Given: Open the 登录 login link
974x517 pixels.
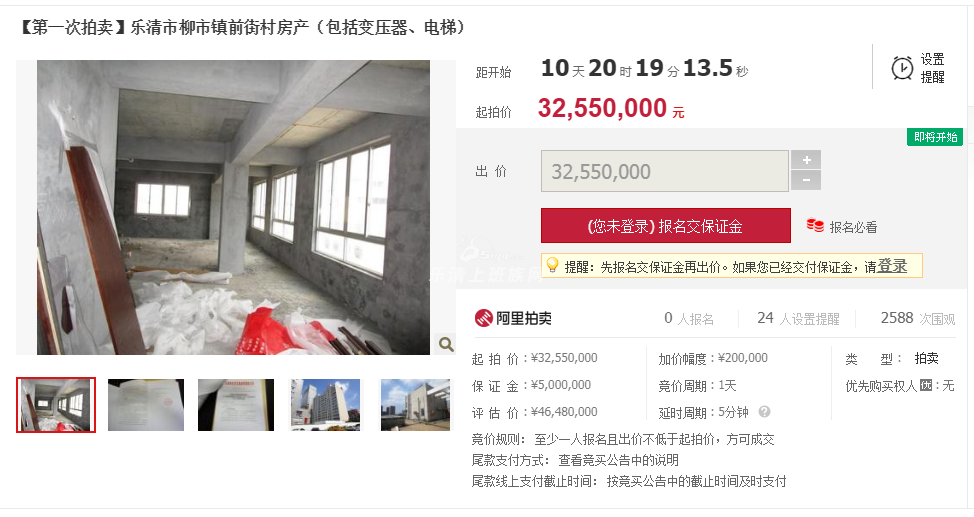Looking at the screenshot, I should [x=892, y=266].
